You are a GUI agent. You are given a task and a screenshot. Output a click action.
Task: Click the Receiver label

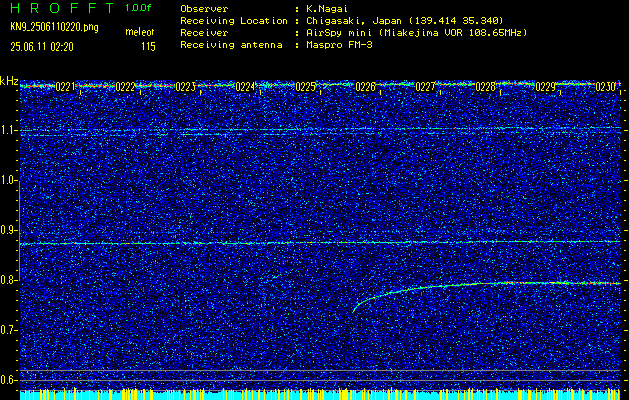point(204,32)
